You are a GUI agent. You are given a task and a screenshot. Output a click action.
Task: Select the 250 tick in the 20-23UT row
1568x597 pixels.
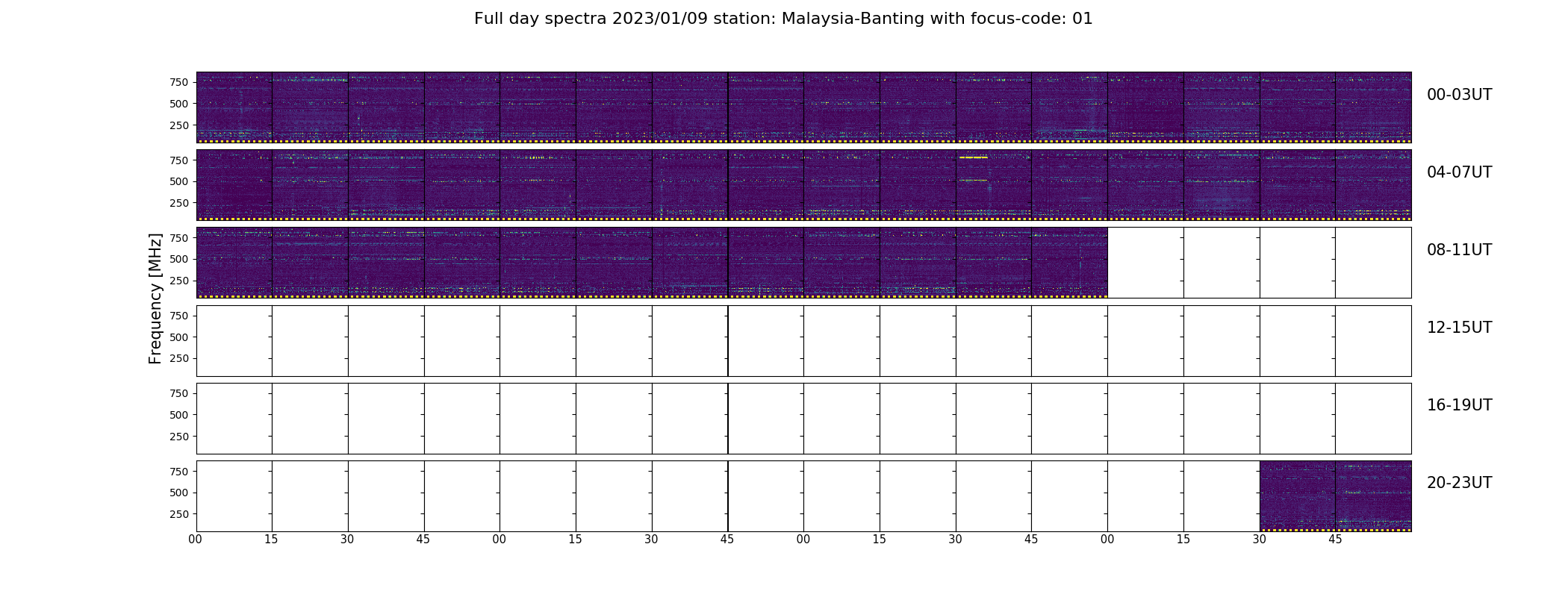(178, 514)
